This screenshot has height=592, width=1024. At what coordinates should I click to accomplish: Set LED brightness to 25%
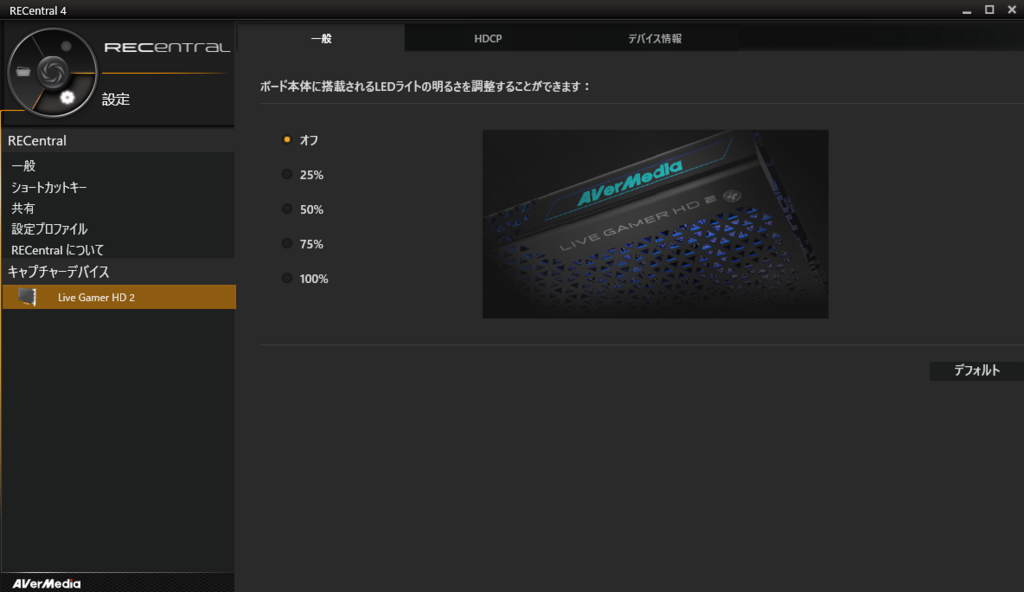coord(287,174)
